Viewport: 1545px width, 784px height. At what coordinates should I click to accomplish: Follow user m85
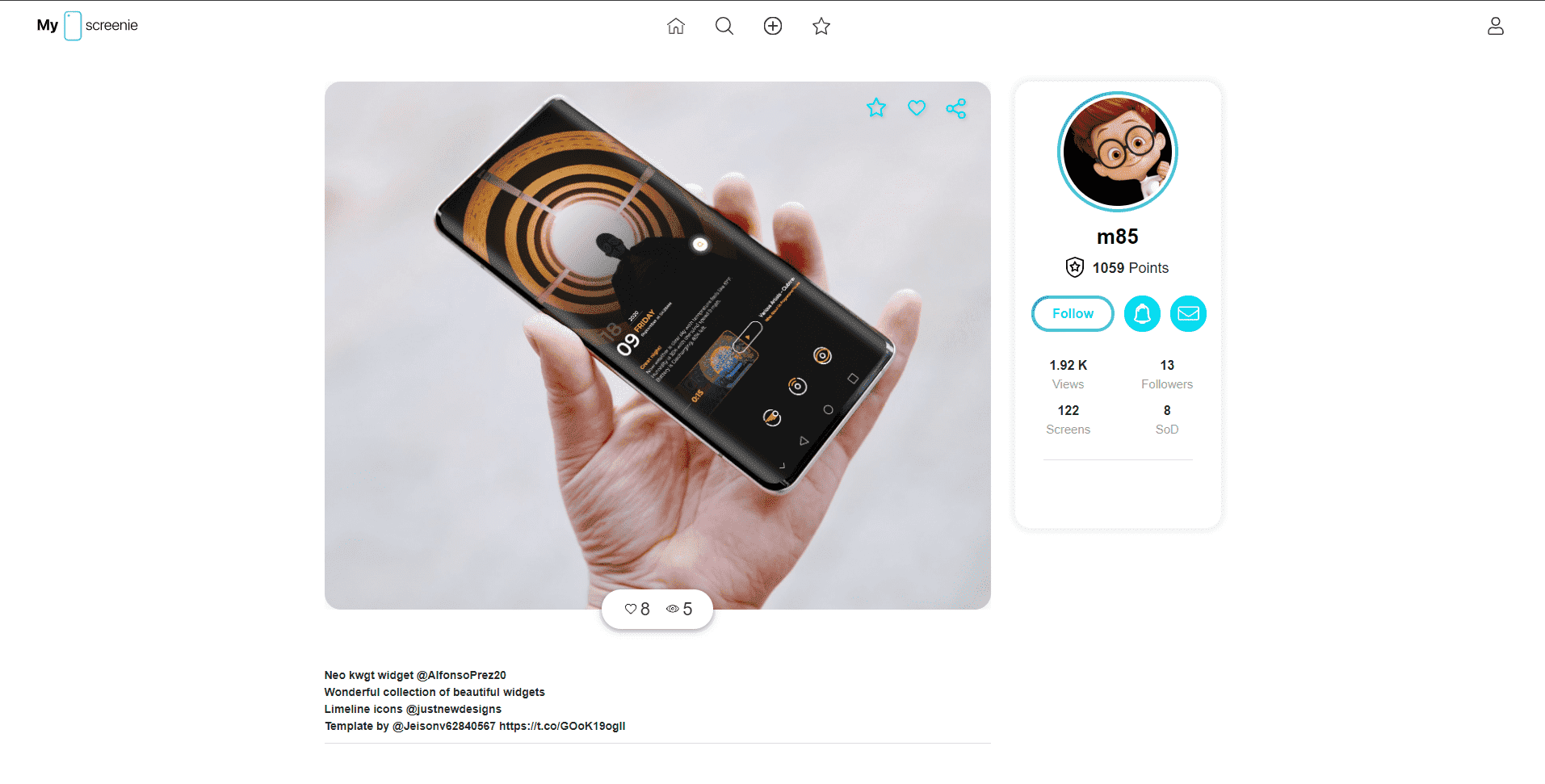point(1073,313)
